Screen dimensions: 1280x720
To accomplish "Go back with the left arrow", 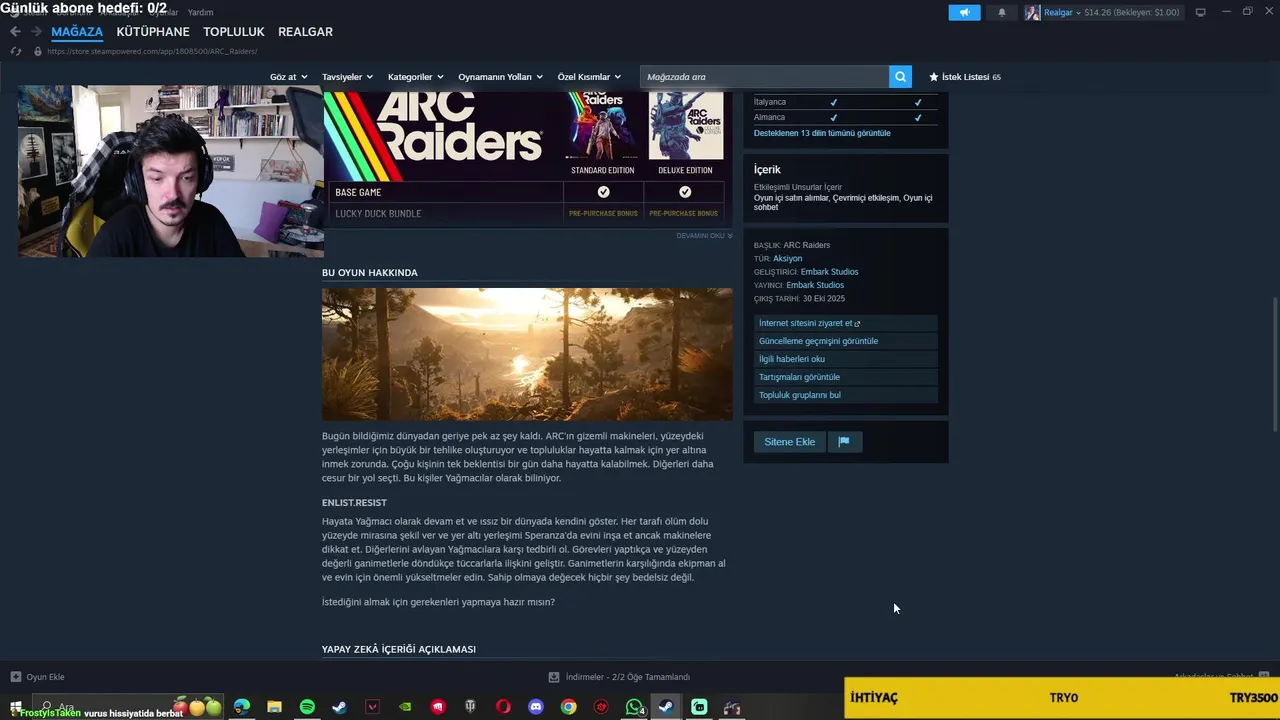I will pyautogui.click(x=15, y=32).
